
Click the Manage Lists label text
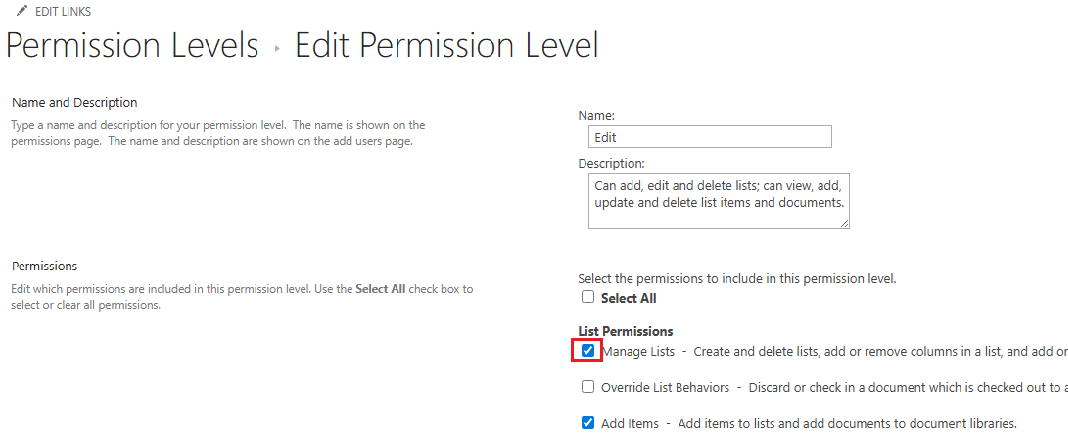tap(639, 352)
